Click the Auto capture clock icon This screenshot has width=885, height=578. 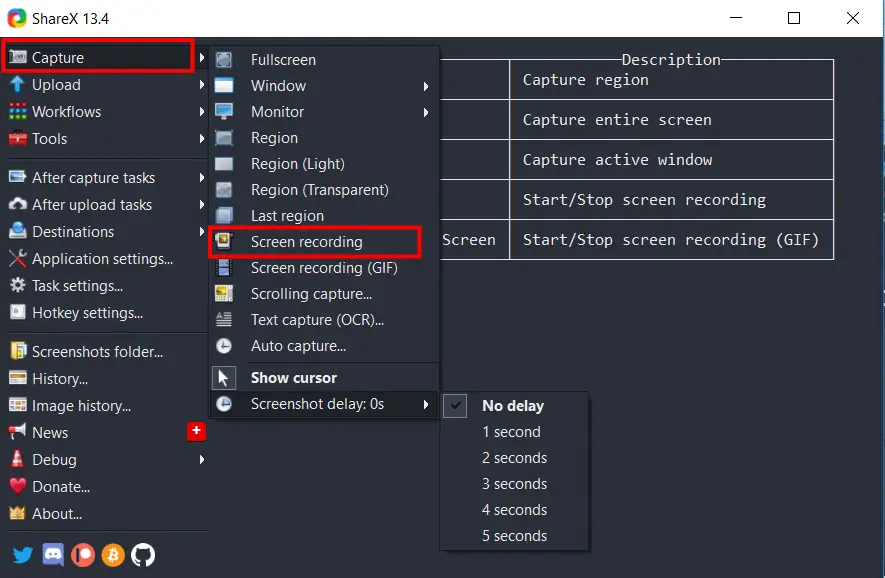[x=224, y=345]
